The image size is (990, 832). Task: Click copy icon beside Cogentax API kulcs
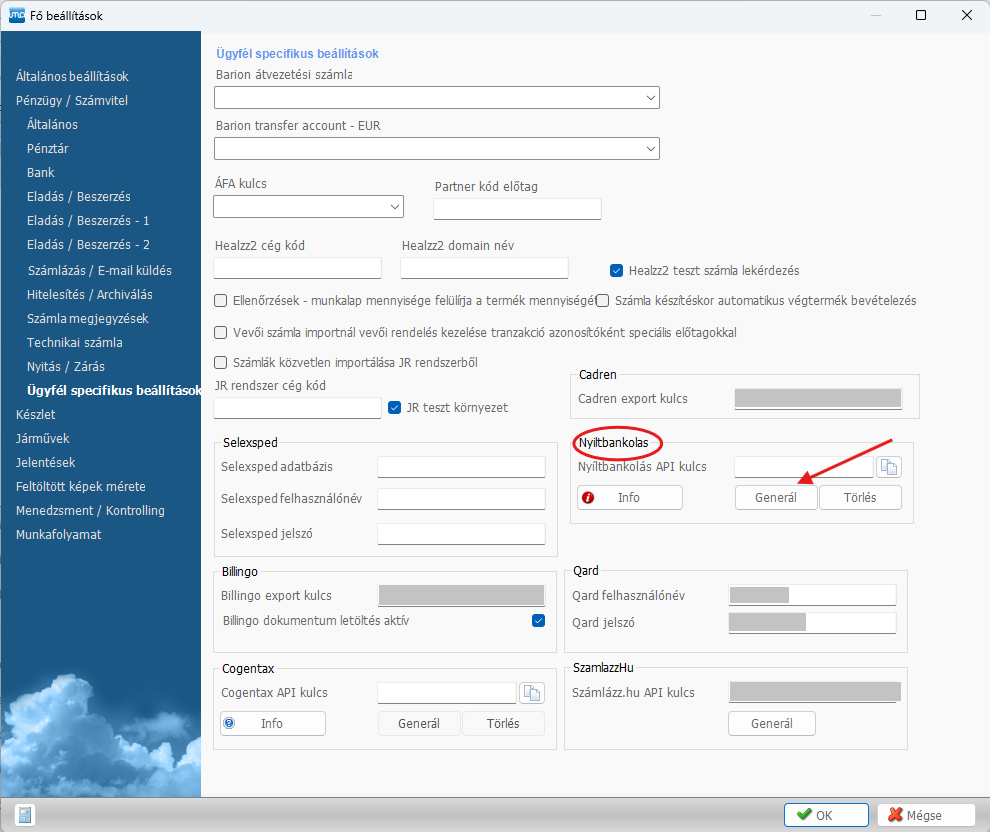point(531,693)
